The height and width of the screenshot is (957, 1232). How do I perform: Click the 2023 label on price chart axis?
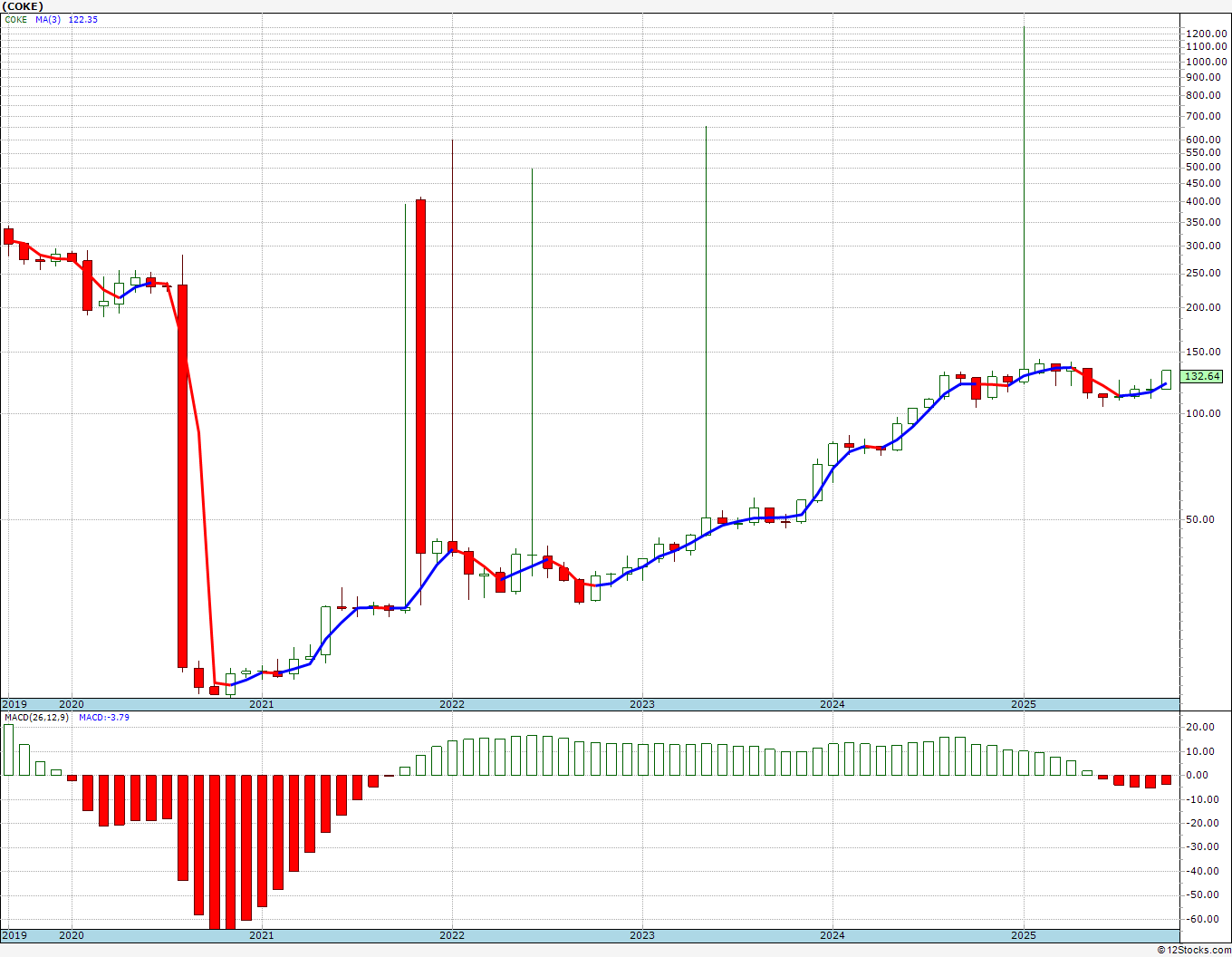pyautogui.click(x=642, y=704)
